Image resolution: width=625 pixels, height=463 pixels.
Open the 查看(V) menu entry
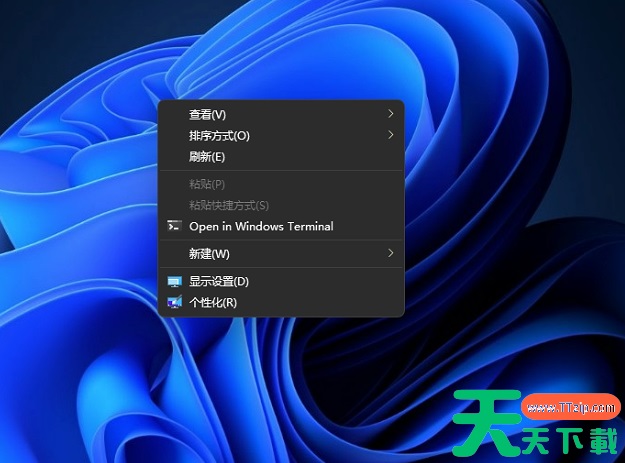[282, 114]
